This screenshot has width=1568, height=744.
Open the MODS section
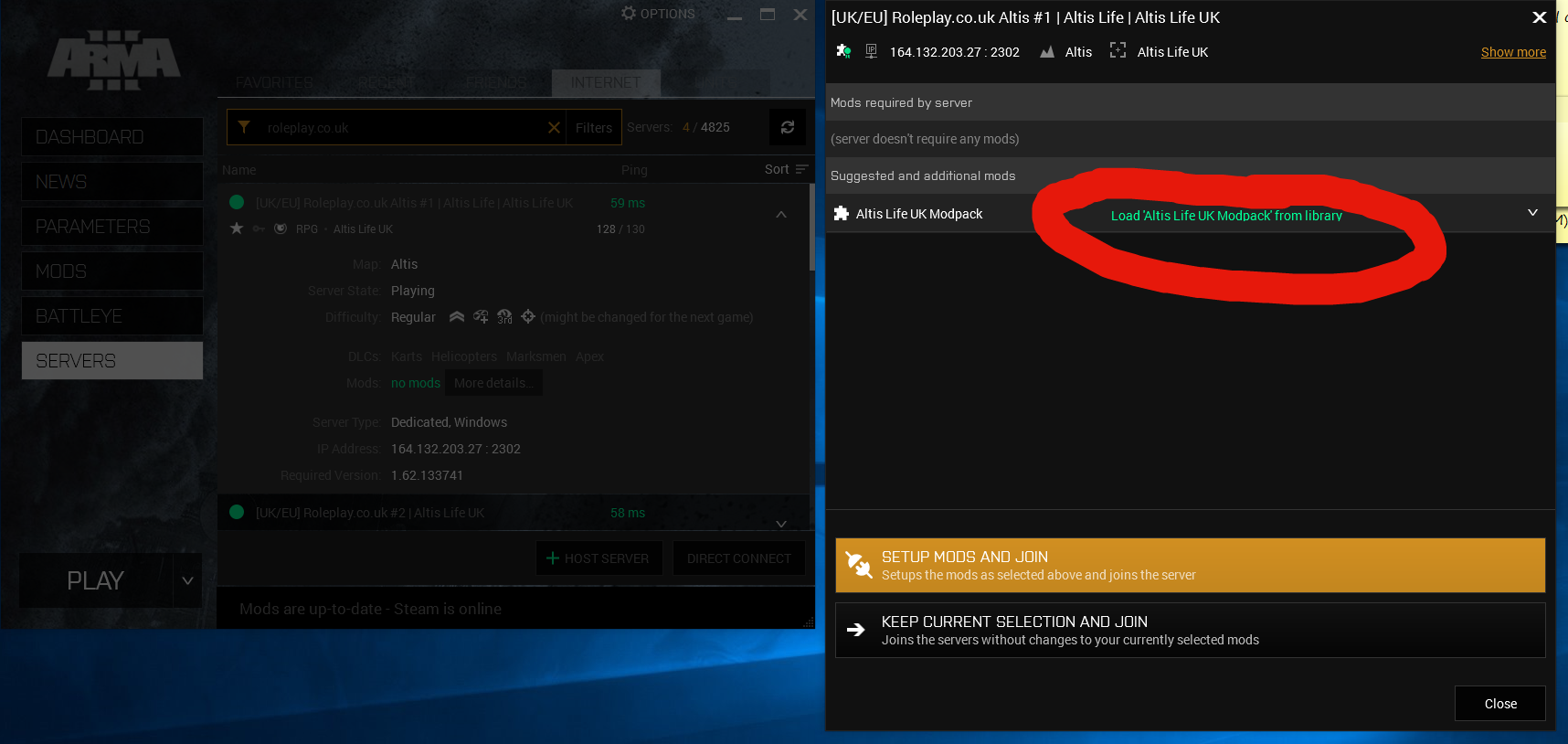point(112,271)
